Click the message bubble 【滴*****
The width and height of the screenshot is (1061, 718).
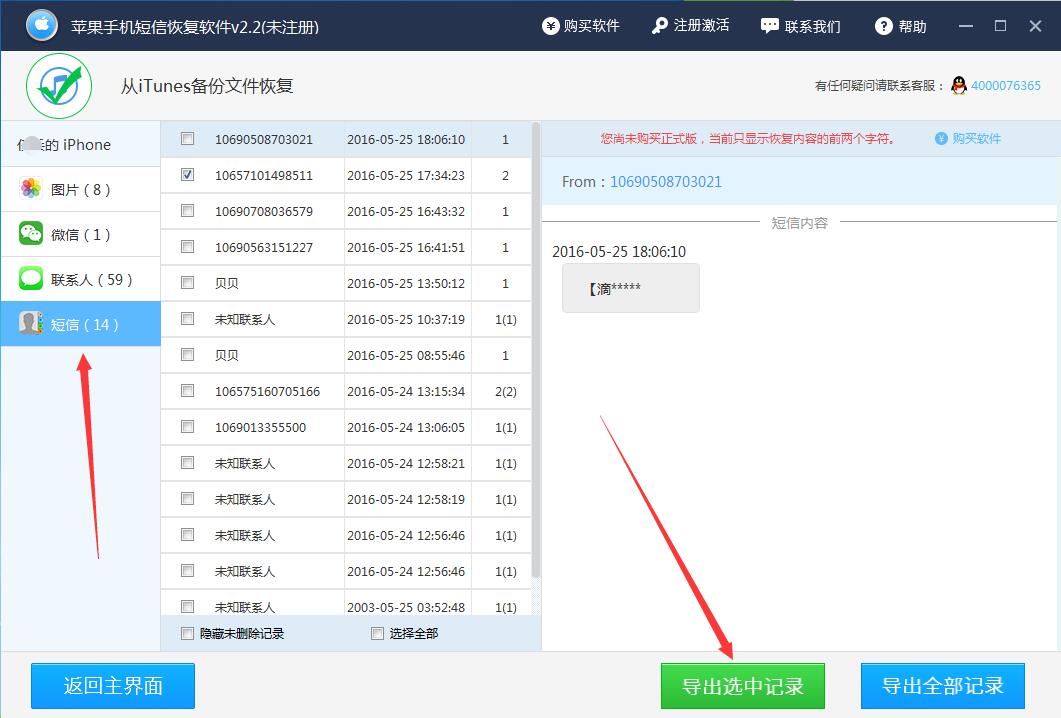(631, 288)
